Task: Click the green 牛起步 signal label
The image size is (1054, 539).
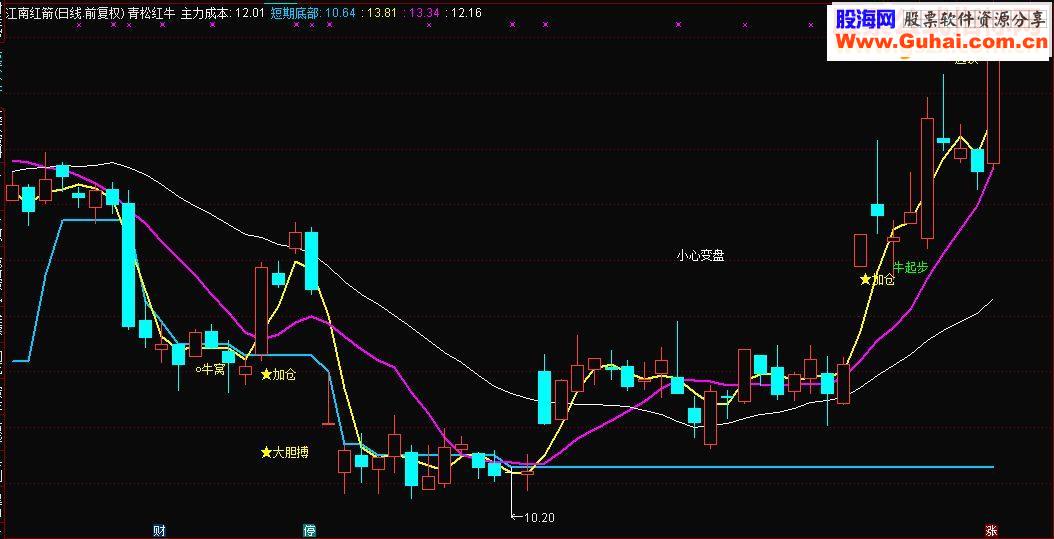Action: tap(911, 267)
